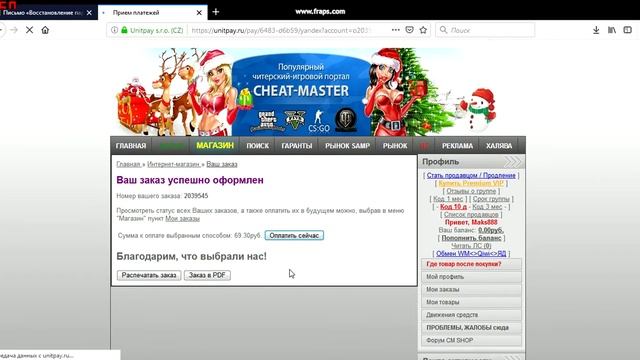Follow the 'Ваш заказ' breadcrumb link

(x=222, y=164)
